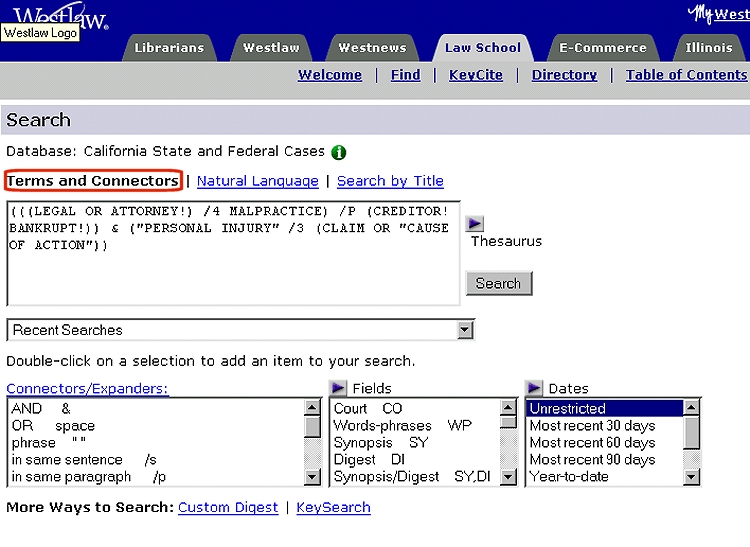
Task: Open Table of Contents link
Action: [x=687, y=75]
